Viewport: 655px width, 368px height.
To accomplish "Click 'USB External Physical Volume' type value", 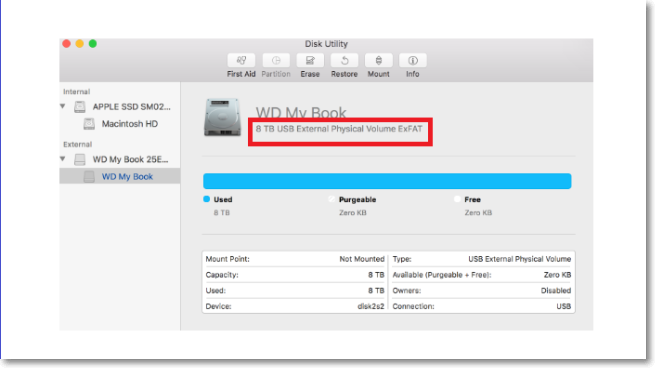I will 520,259.
